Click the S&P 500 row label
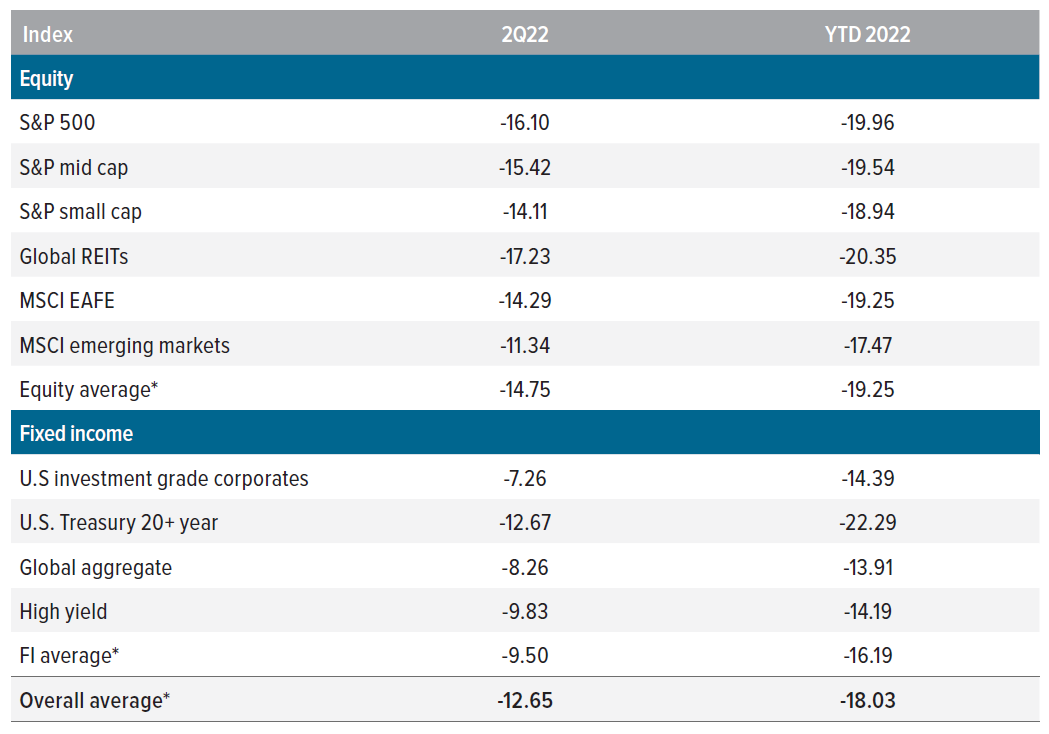Image resolution: width=1049 pixels, height=734 pixels. click(x=58, y=122)
